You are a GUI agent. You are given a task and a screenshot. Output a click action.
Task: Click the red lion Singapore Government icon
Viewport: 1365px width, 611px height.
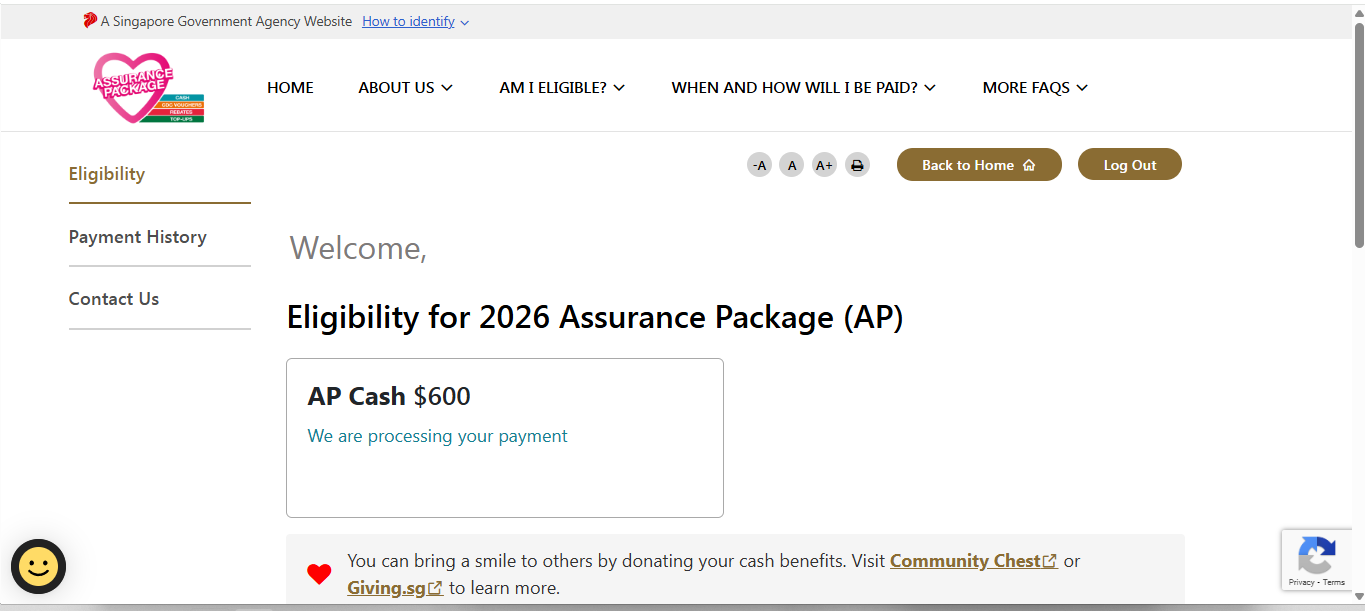pyautogui.click(x=90, y=21)
